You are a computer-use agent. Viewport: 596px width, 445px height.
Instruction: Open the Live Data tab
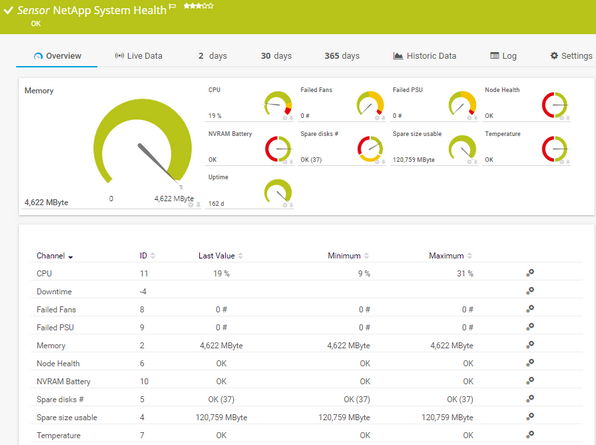(x=138, y=56)
